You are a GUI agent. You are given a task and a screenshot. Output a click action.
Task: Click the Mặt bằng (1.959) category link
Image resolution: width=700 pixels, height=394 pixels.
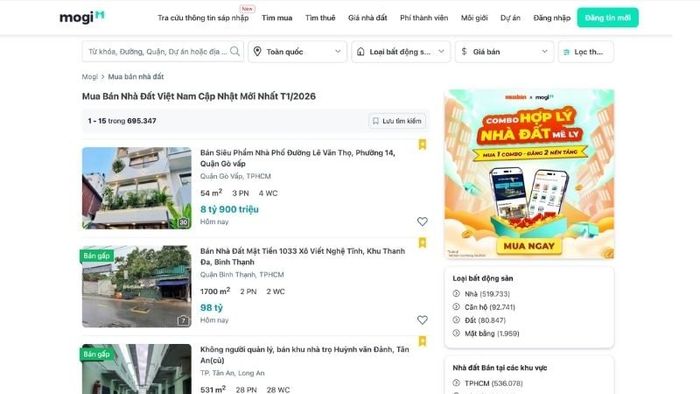click(x=492, y=333)
